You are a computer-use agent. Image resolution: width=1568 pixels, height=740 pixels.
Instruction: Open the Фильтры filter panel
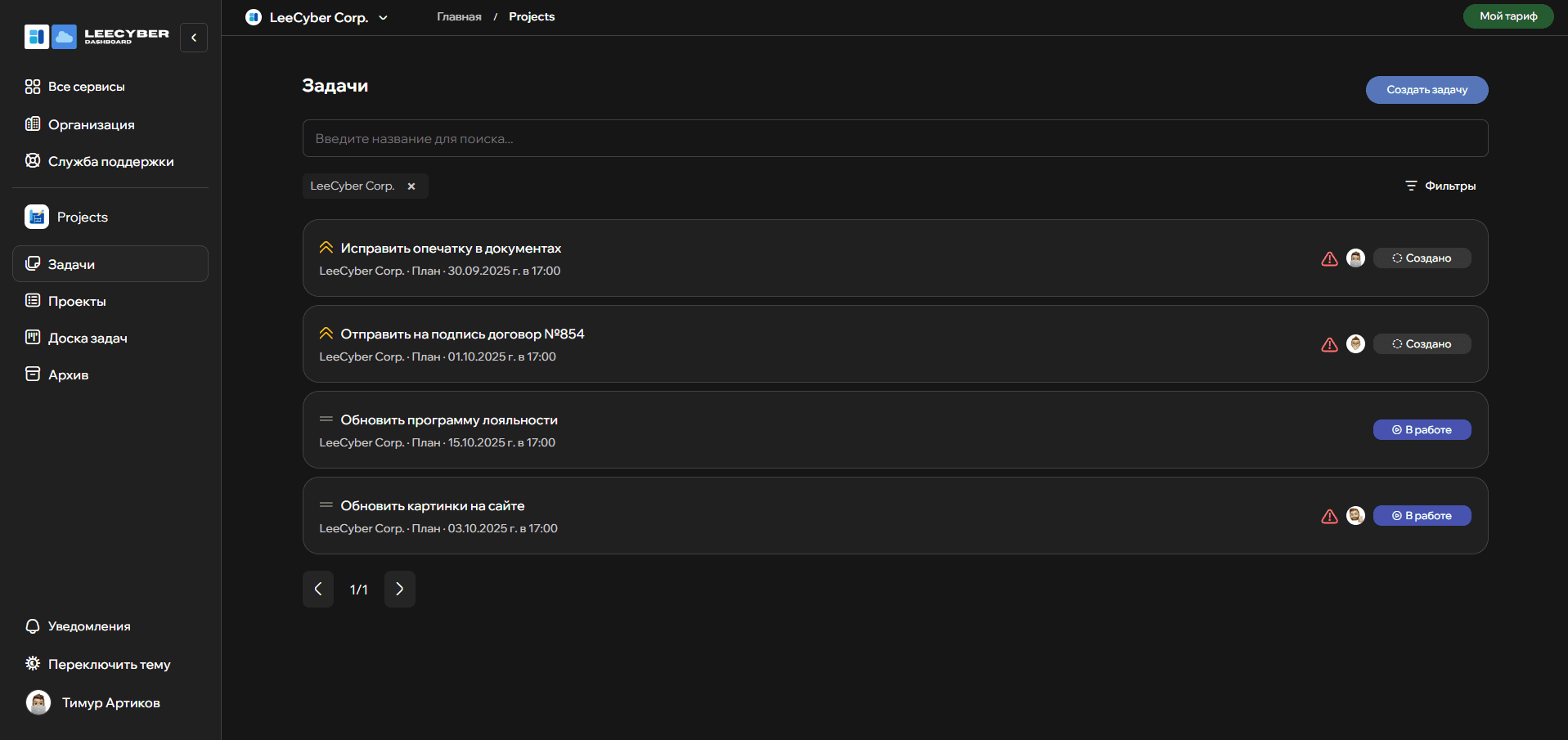point(1440,186)
